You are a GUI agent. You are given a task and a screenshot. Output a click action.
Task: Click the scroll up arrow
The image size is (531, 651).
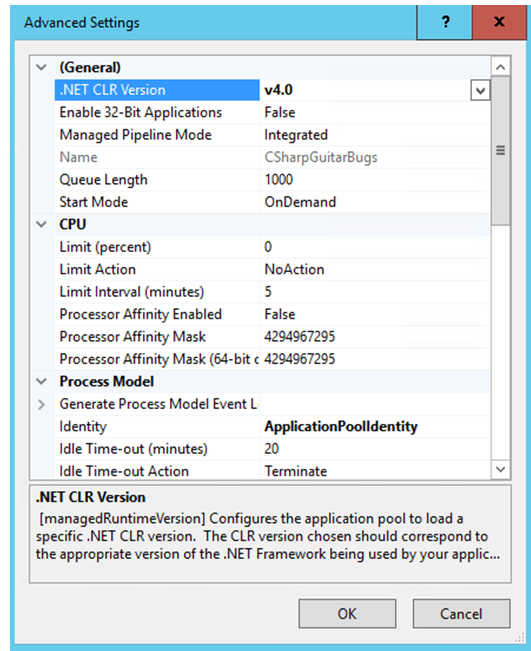(x=501, y=67)
